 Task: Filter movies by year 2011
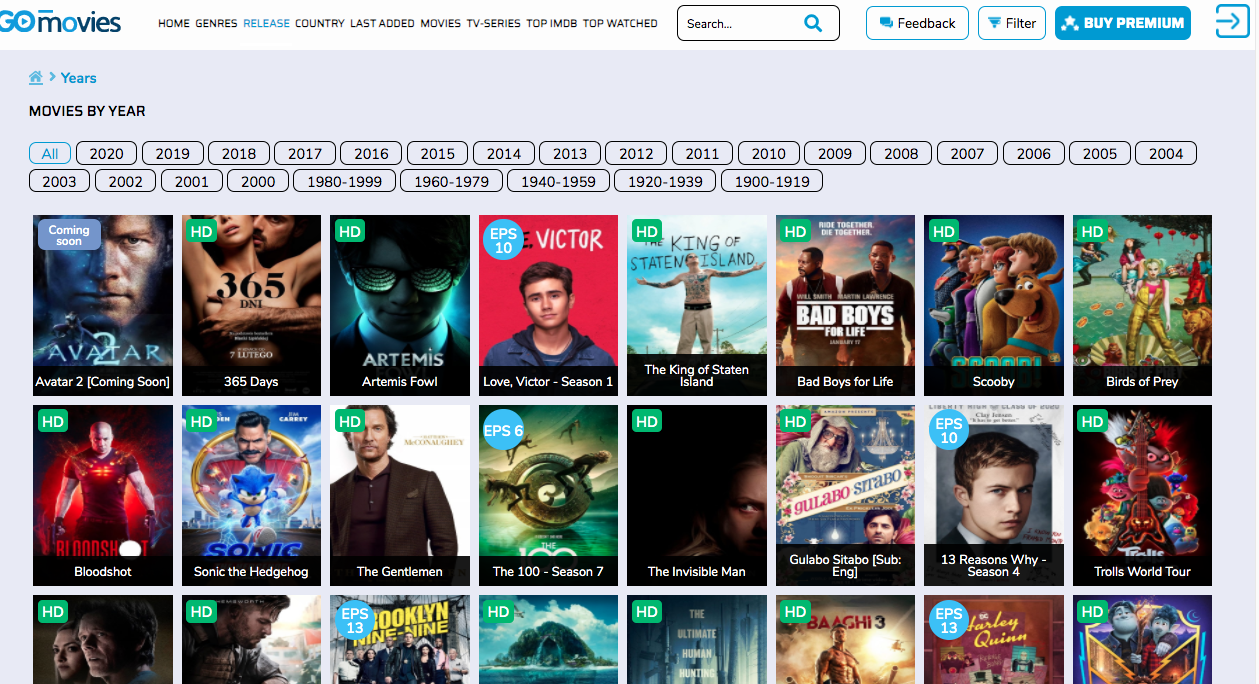point(702,153)
